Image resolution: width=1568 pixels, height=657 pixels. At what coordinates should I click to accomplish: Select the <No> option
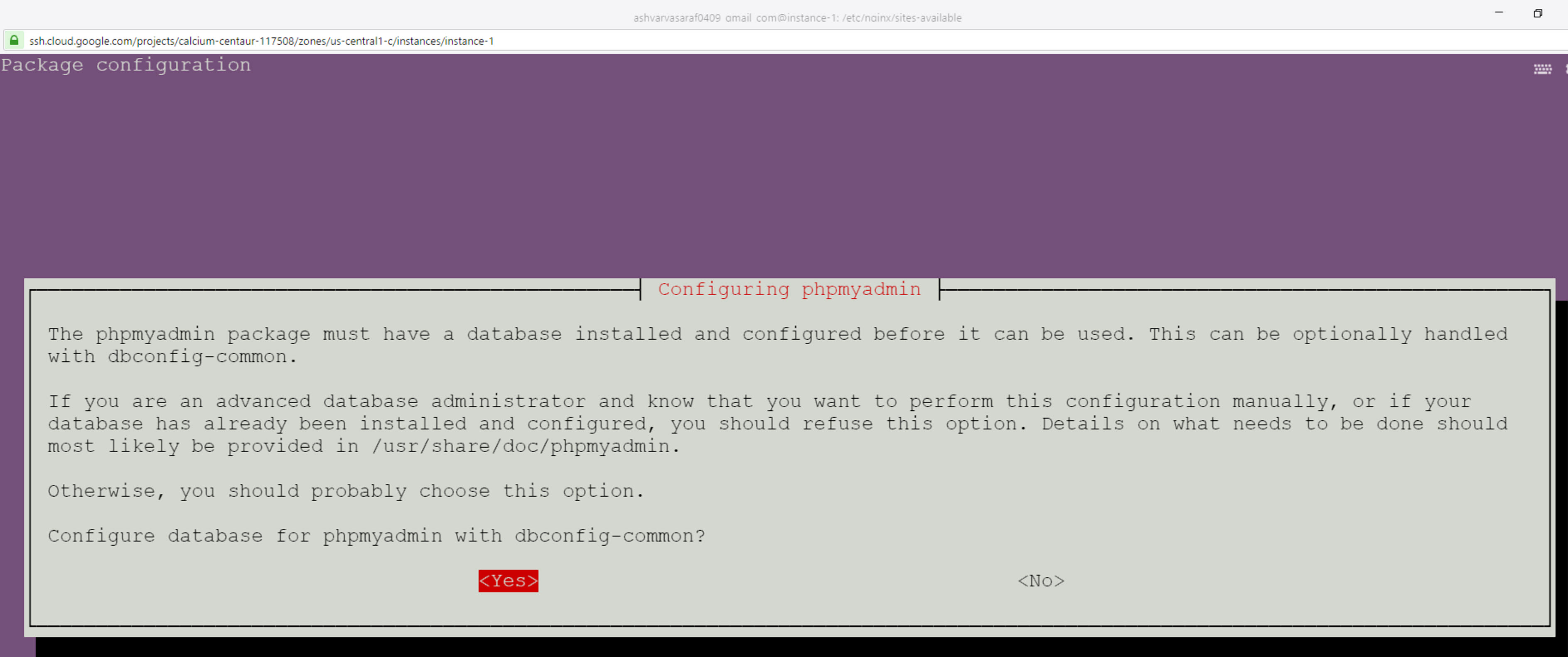[x=1041, y=581]
